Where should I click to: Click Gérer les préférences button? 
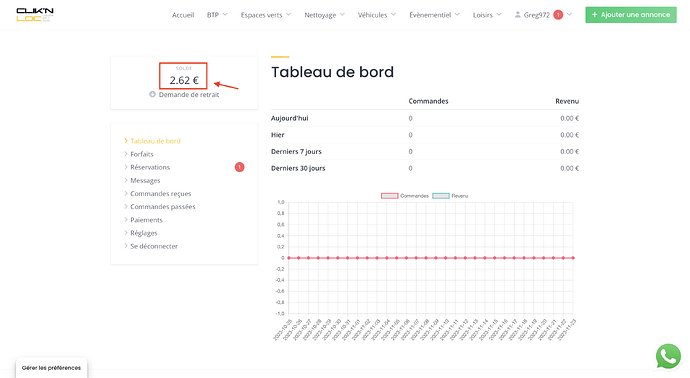51,368
